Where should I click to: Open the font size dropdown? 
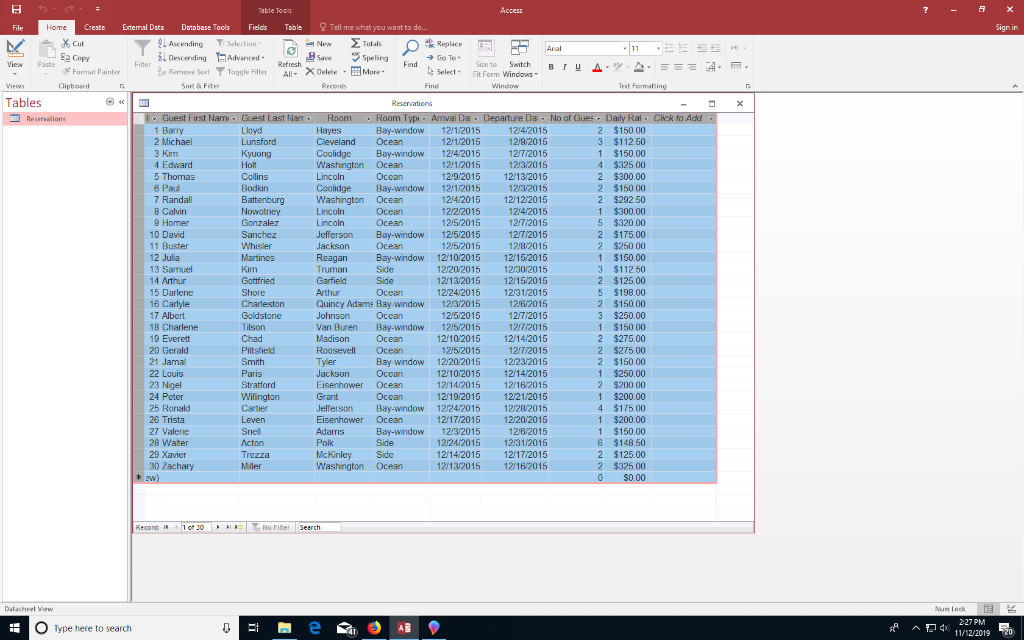click(x=658, y=48)
